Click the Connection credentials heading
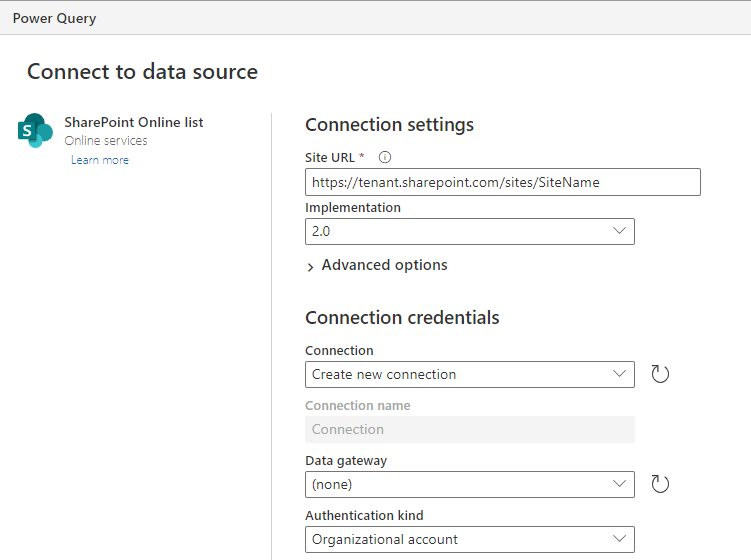Viewport: 751px width, 560px height. 402,318
